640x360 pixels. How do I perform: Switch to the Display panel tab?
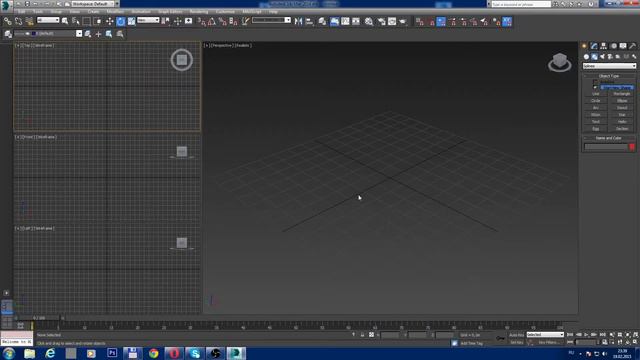click(x=623, y=46)
